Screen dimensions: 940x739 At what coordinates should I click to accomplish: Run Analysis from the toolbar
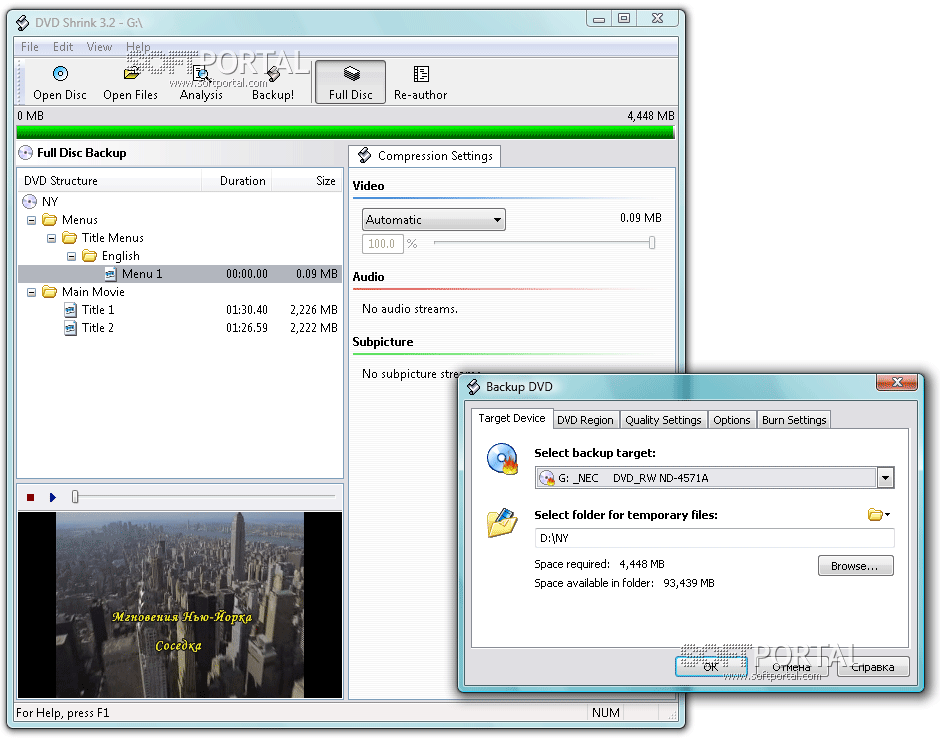click(201, 83)
